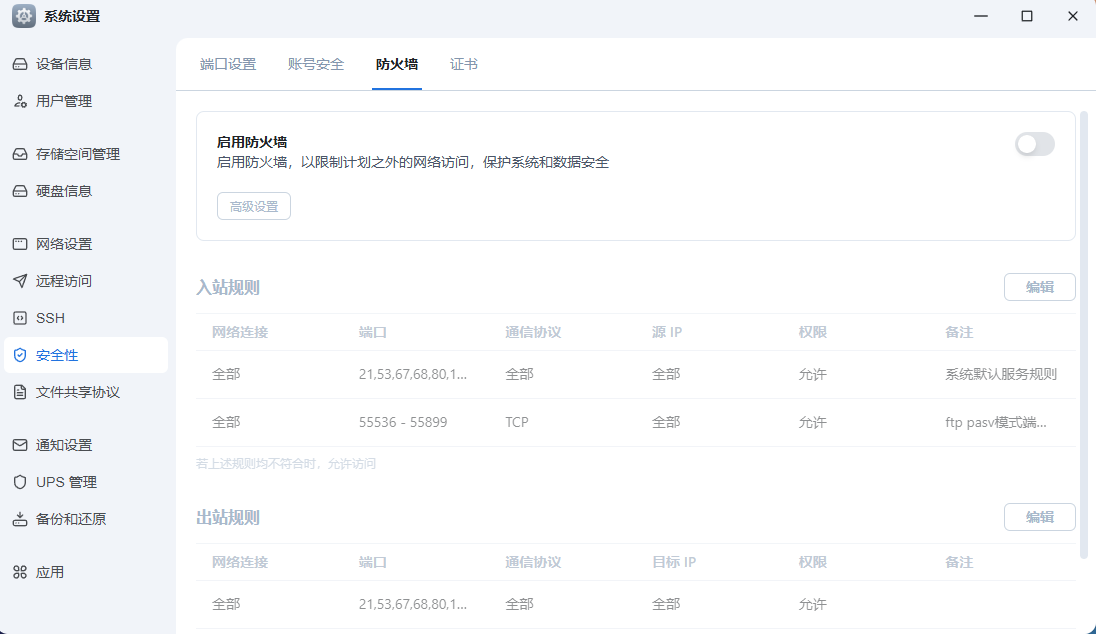The width and height of the screenshot is (1096, 634).
Task: Open User Management (用户管理) icon in sidebar
Action: click(20, 101)
